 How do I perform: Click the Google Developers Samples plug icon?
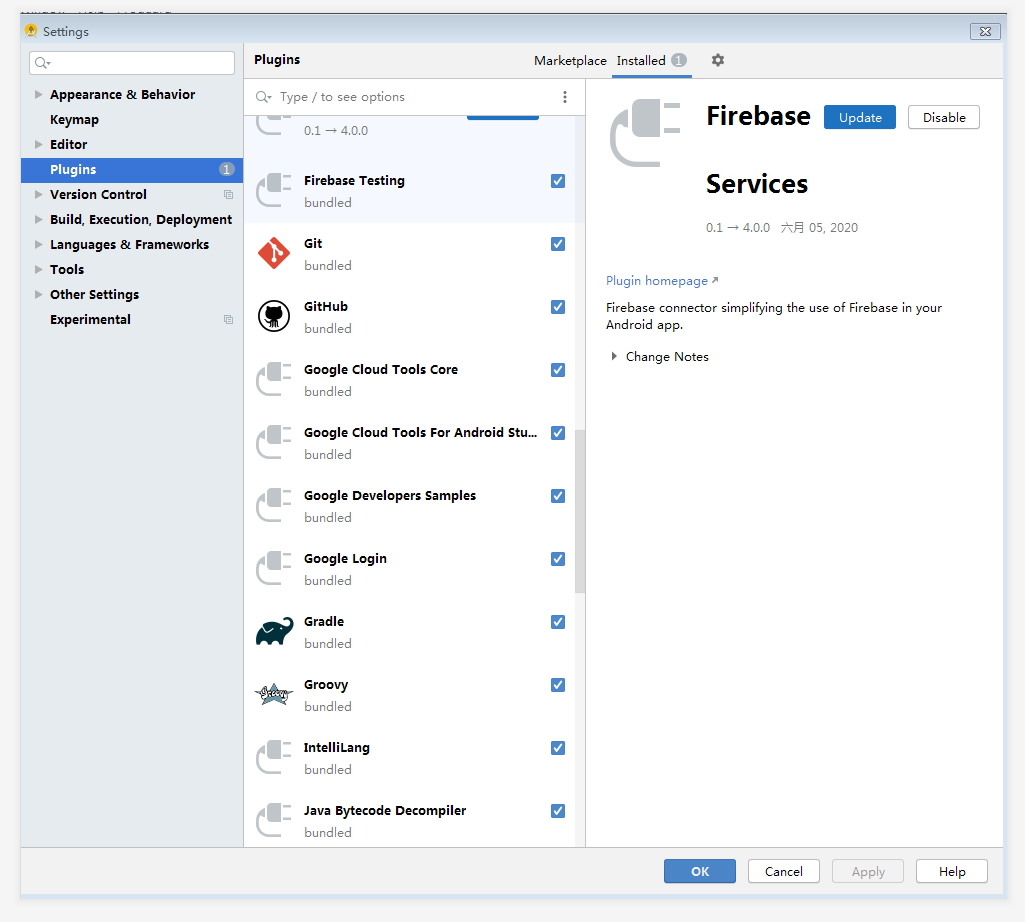(274, 505)
